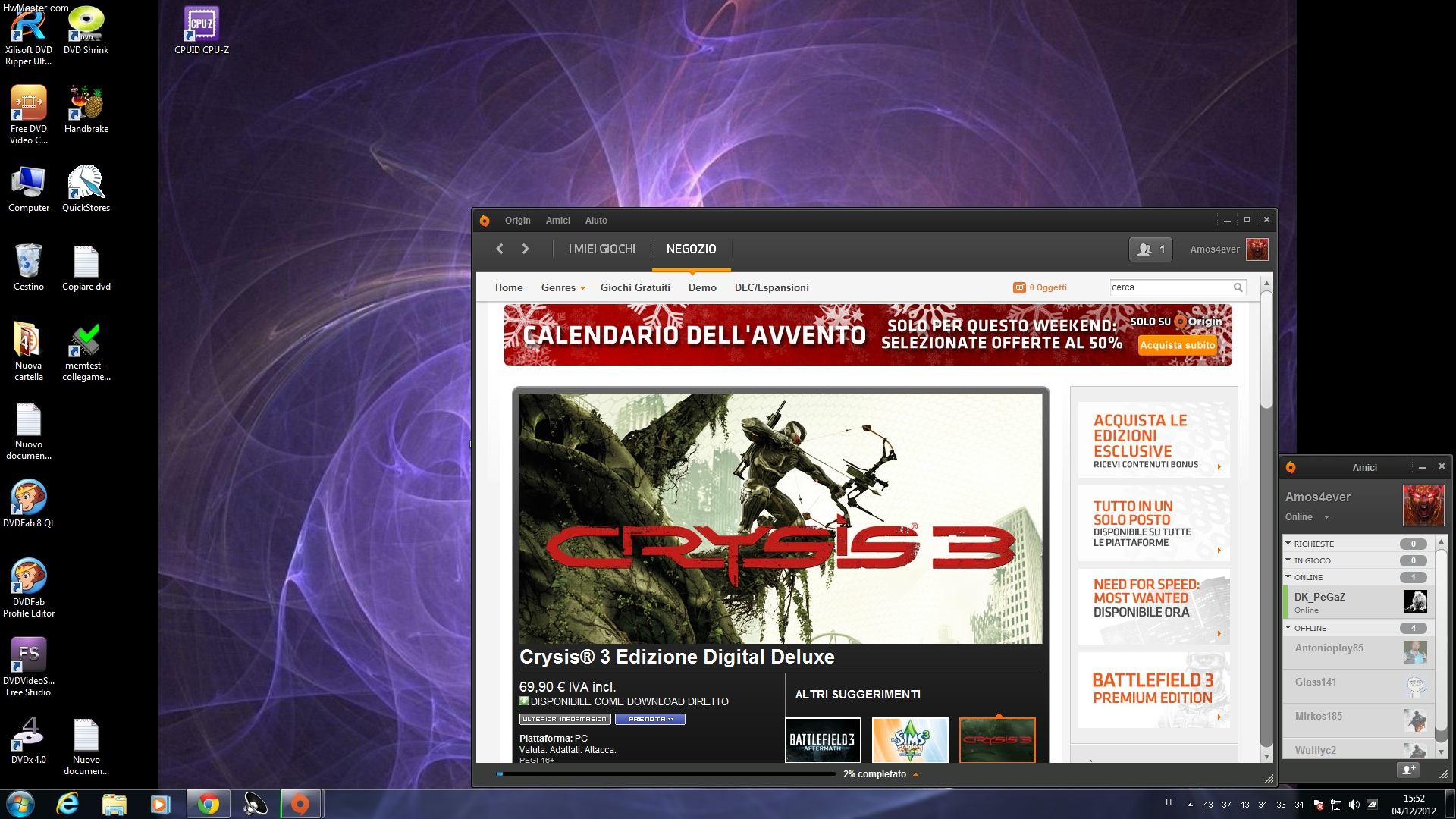Click the add friend icon in Amici window

pos(1408,770)
